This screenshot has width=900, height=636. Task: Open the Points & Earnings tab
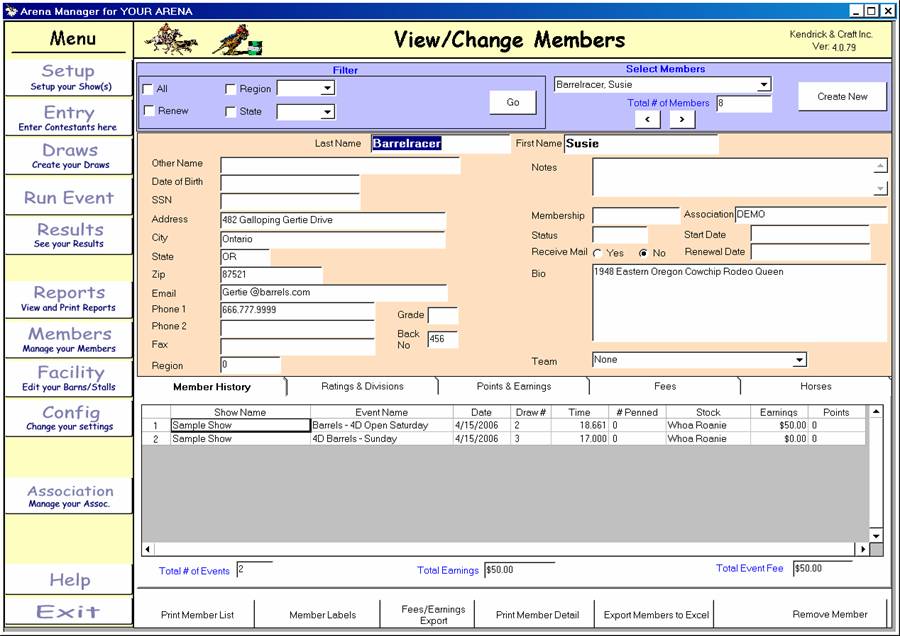(x=514, y=386)
